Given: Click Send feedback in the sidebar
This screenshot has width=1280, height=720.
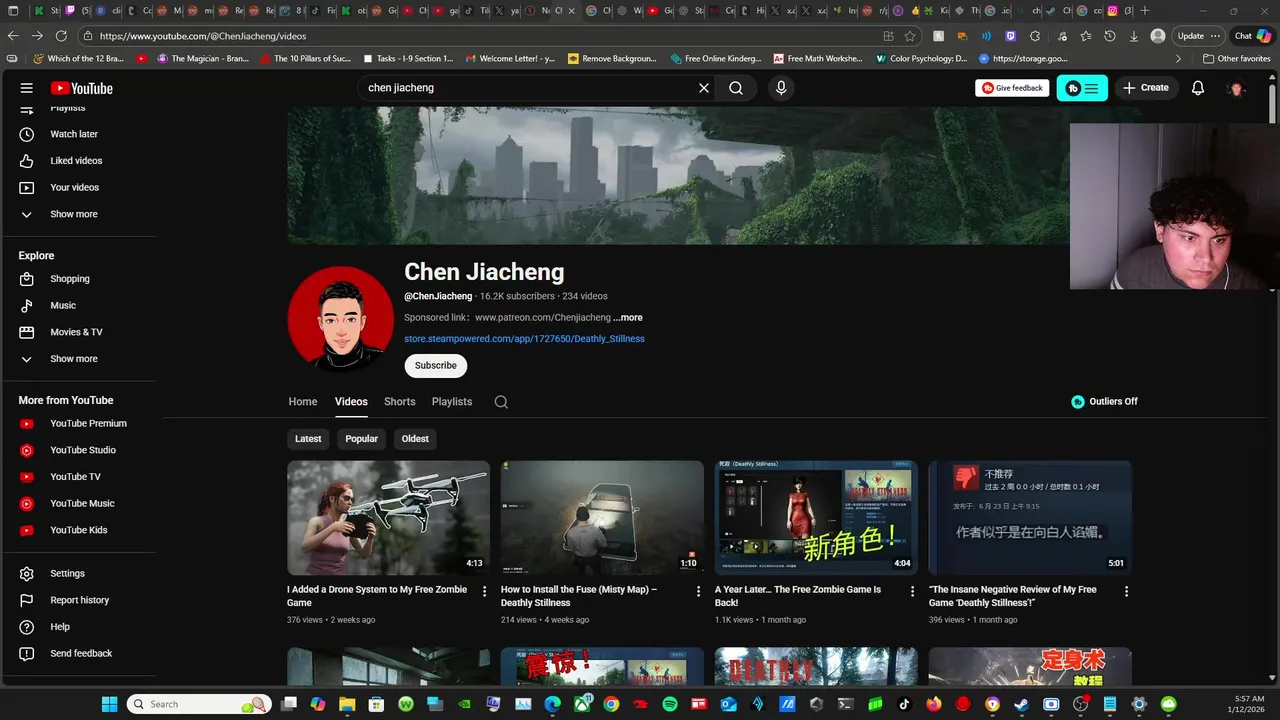Looking at the screenshot, I should 79,654.
